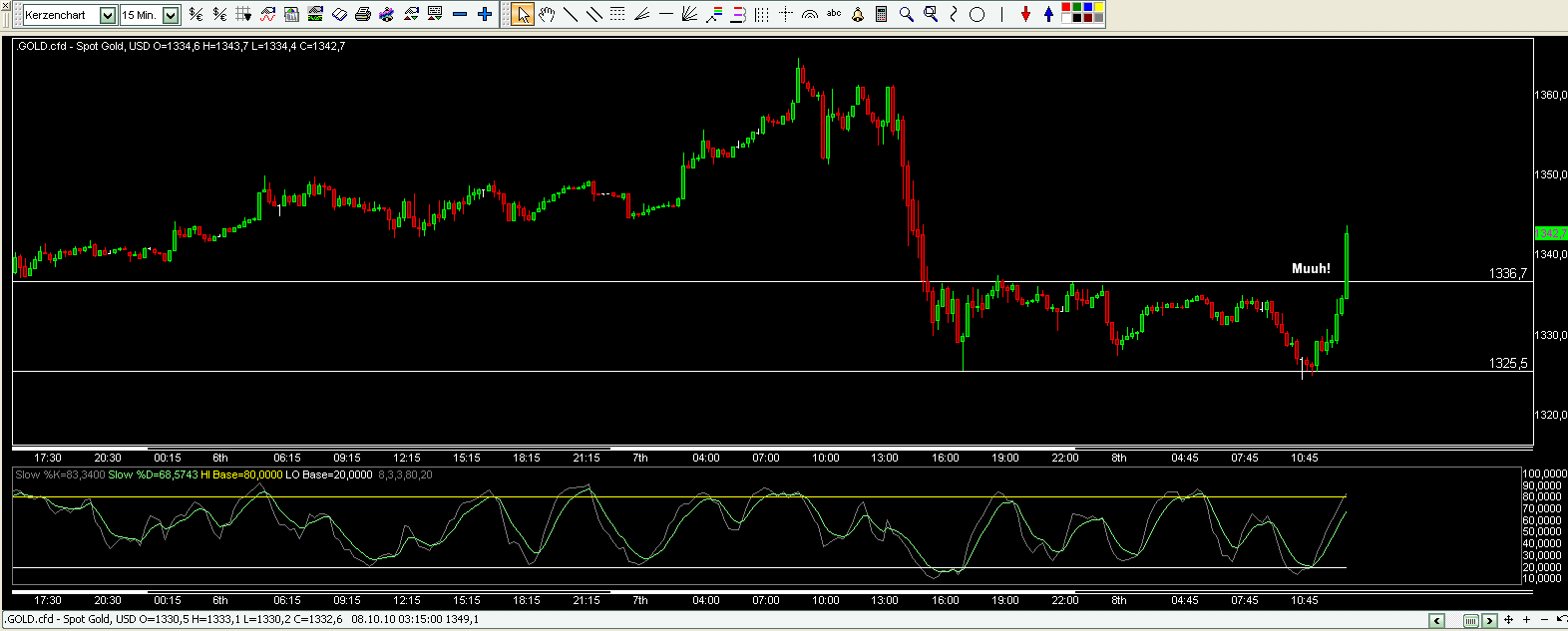
Task: Select the single trend line tool
Action: click(x=571, y=14)
